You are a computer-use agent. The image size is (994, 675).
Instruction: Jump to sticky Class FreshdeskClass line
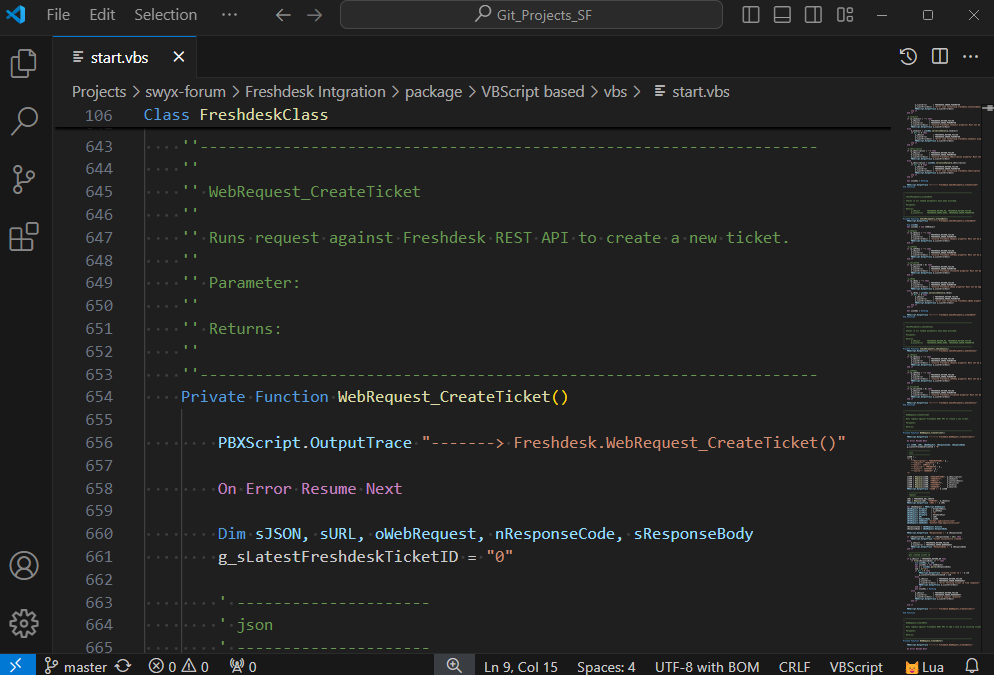[x=472, y=115]
